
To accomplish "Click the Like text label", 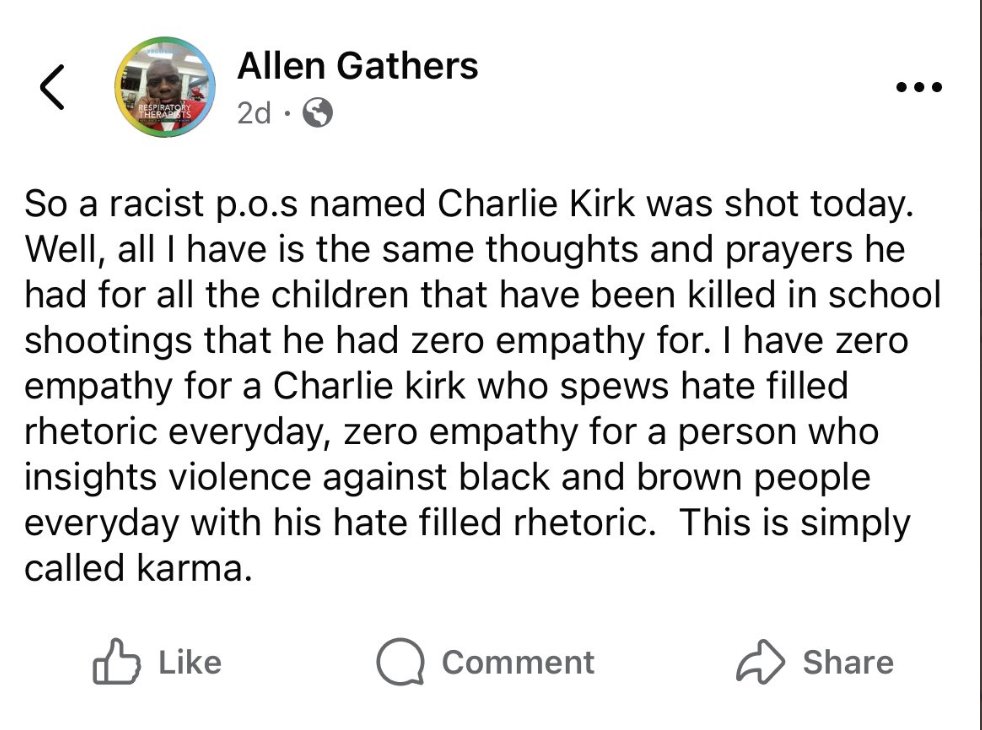I will (x=190, y=662).
